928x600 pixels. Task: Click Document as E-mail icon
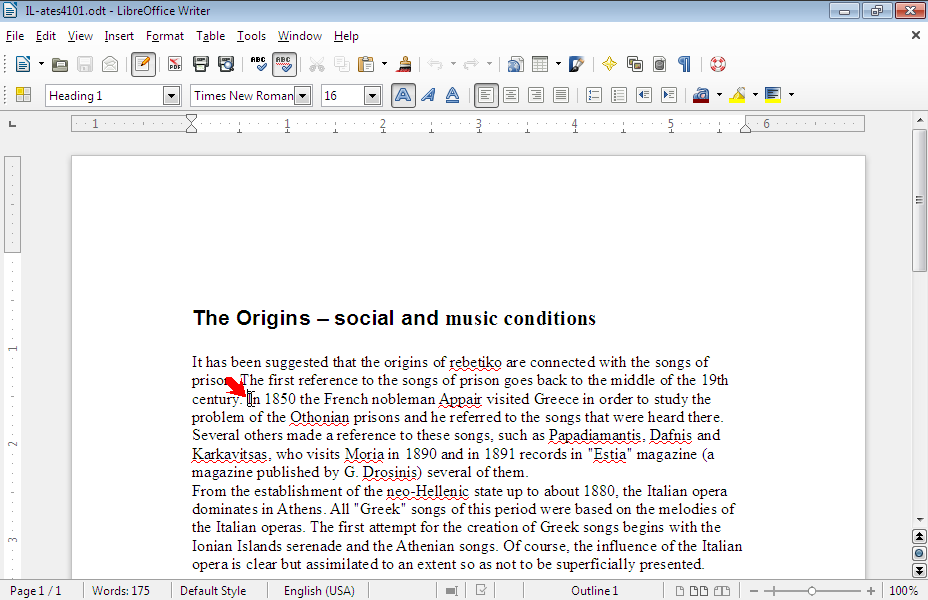110,64
